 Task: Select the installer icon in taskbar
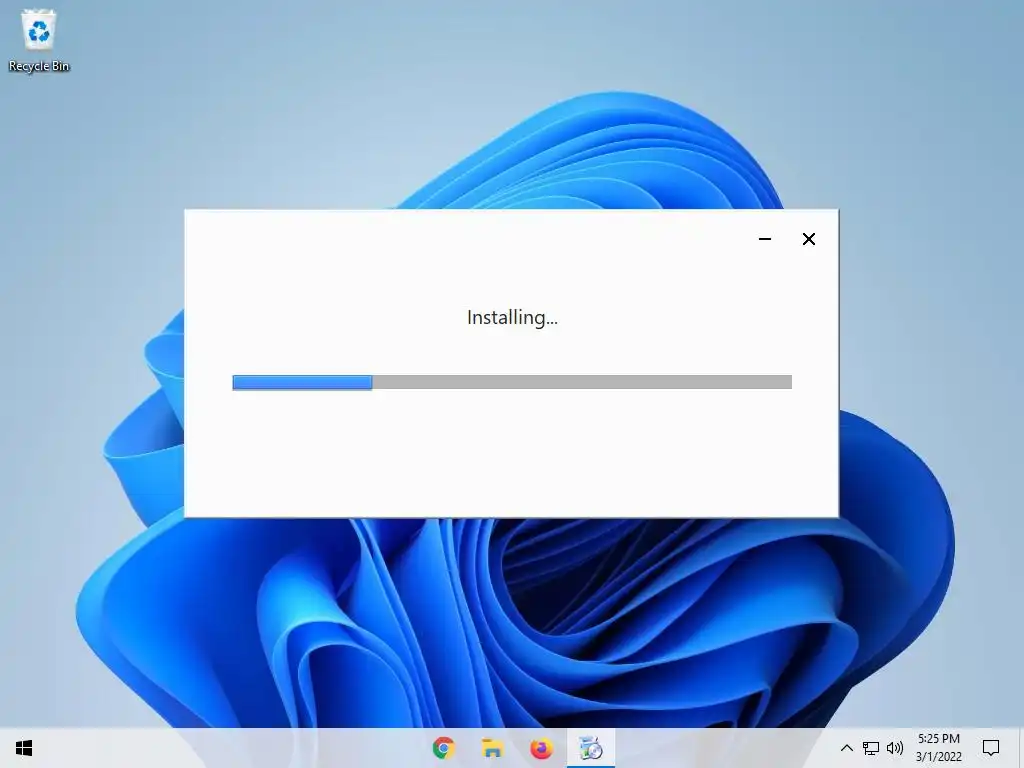(590, 748)
